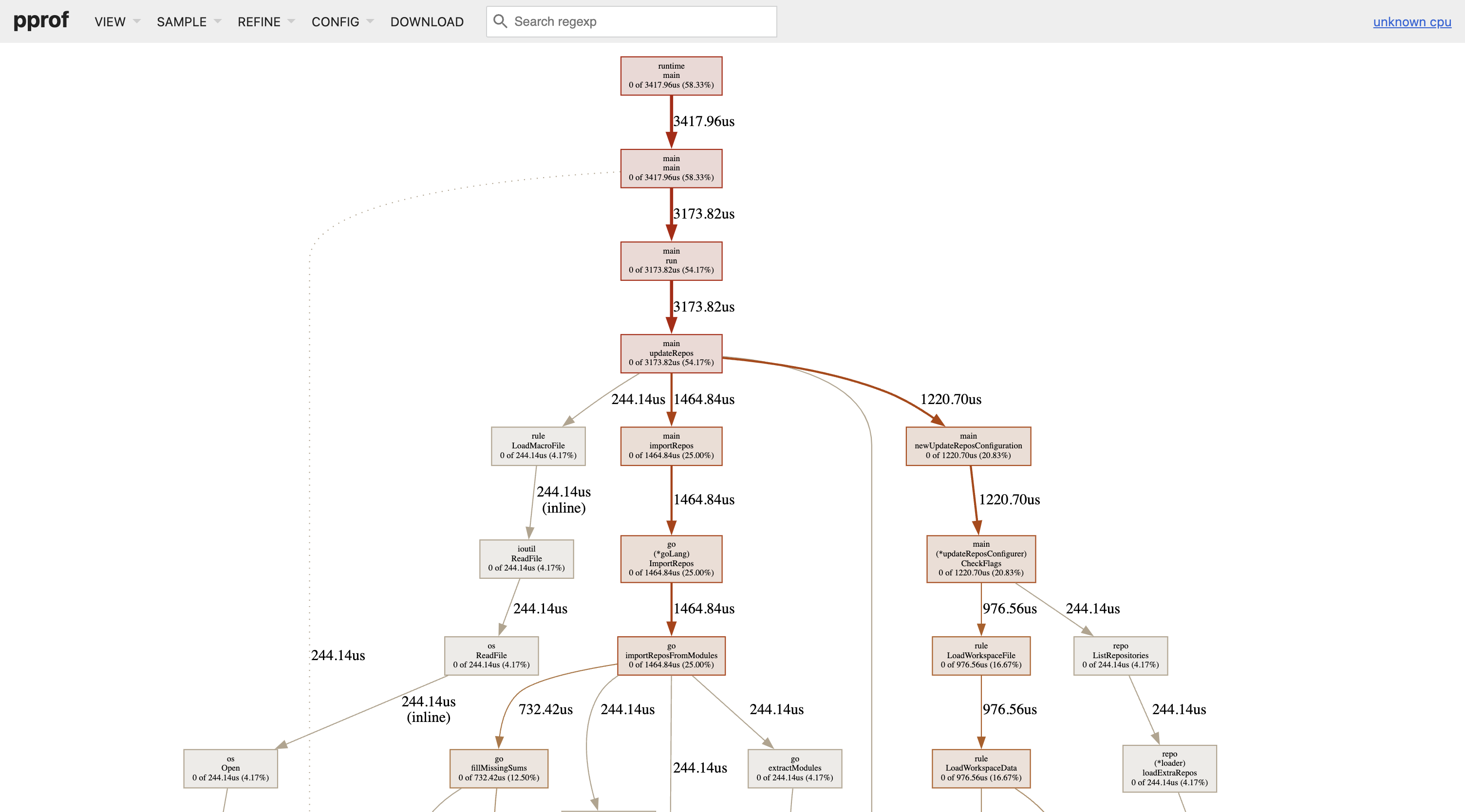1465x812 pixels.
Task: Select the main updateRepos node
Action: click(671, 353)
